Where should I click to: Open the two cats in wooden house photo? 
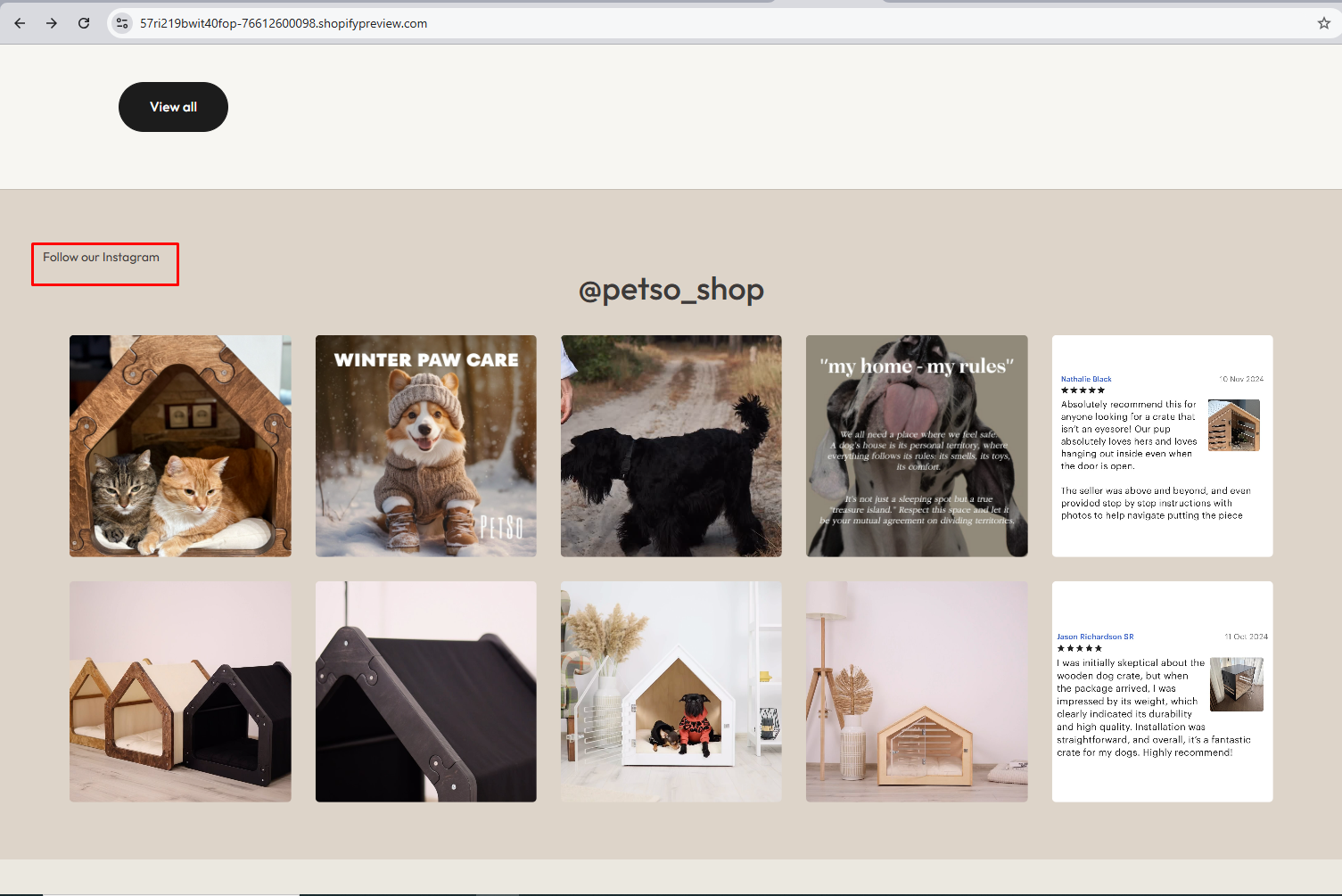click(x=180, y=446)
